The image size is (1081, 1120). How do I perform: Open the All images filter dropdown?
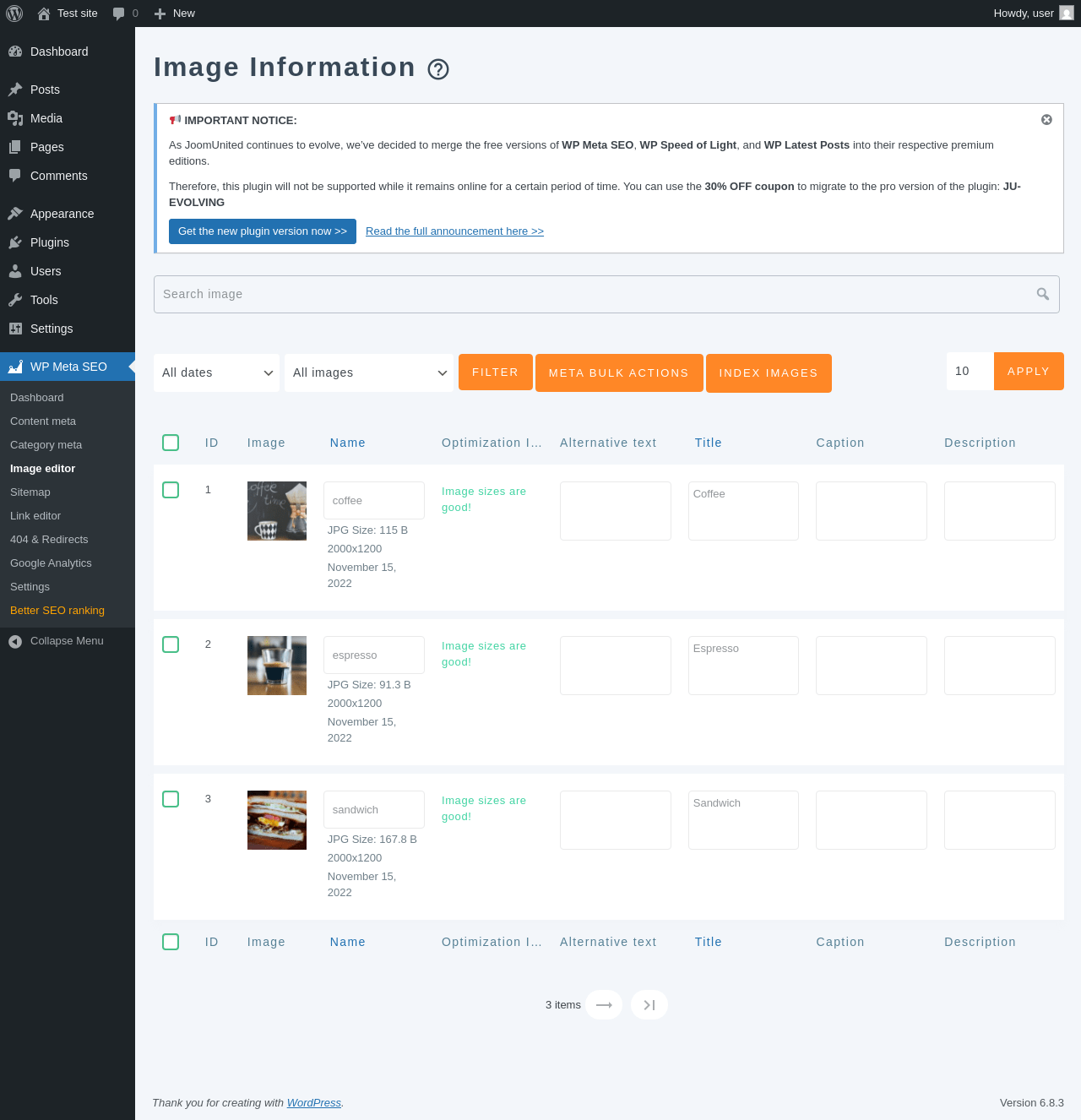[x=369, y=372]
